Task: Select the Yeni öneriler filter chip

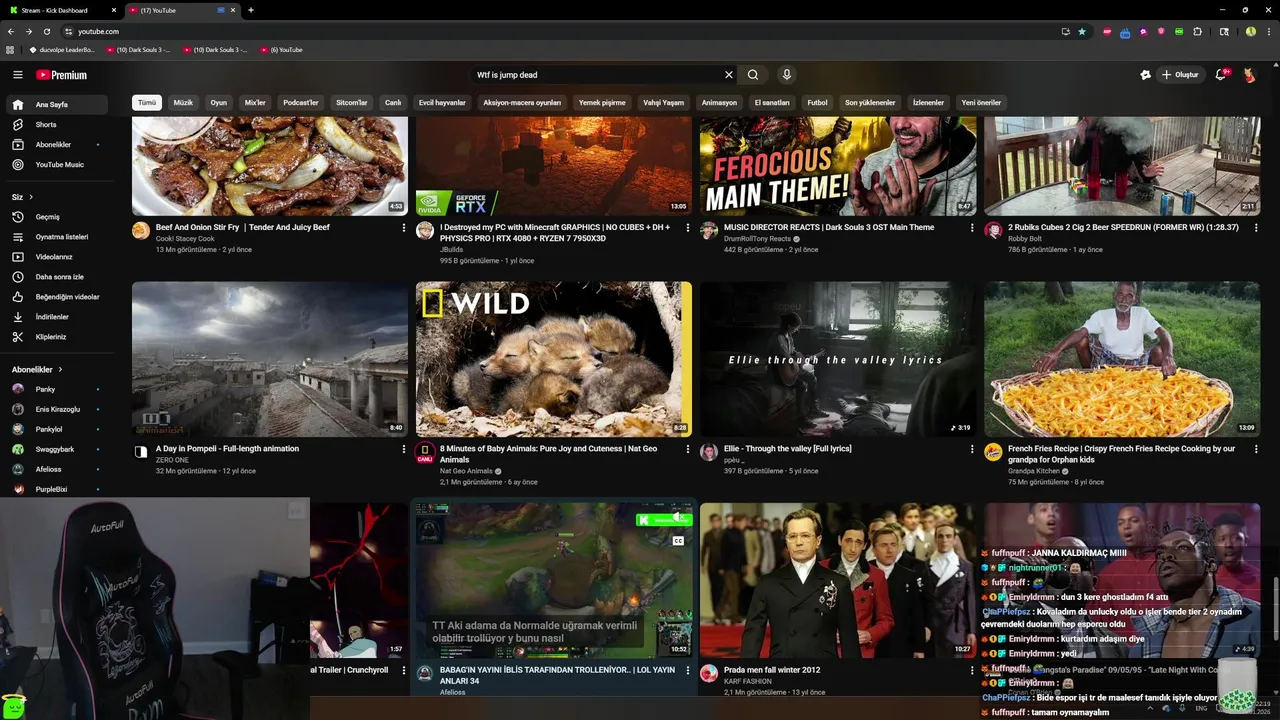Action: click(981, 103)
